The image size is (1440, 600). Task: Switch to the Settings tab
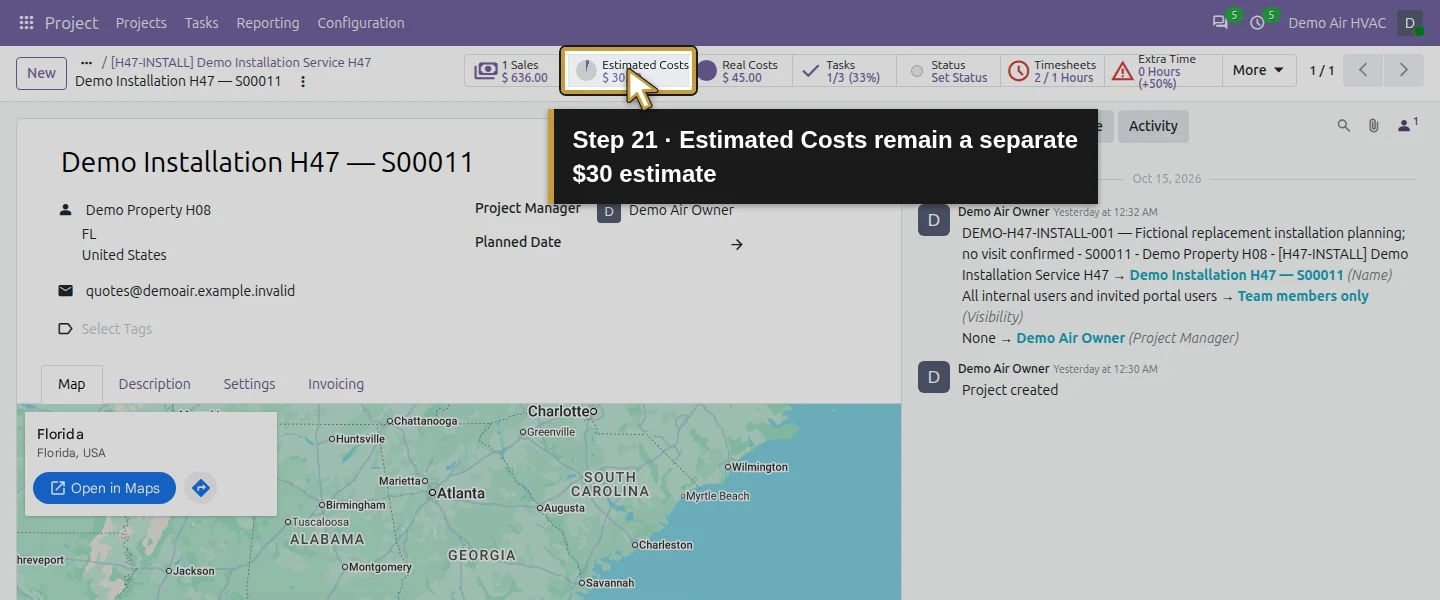pyautogui.click(x=249, y=384)
